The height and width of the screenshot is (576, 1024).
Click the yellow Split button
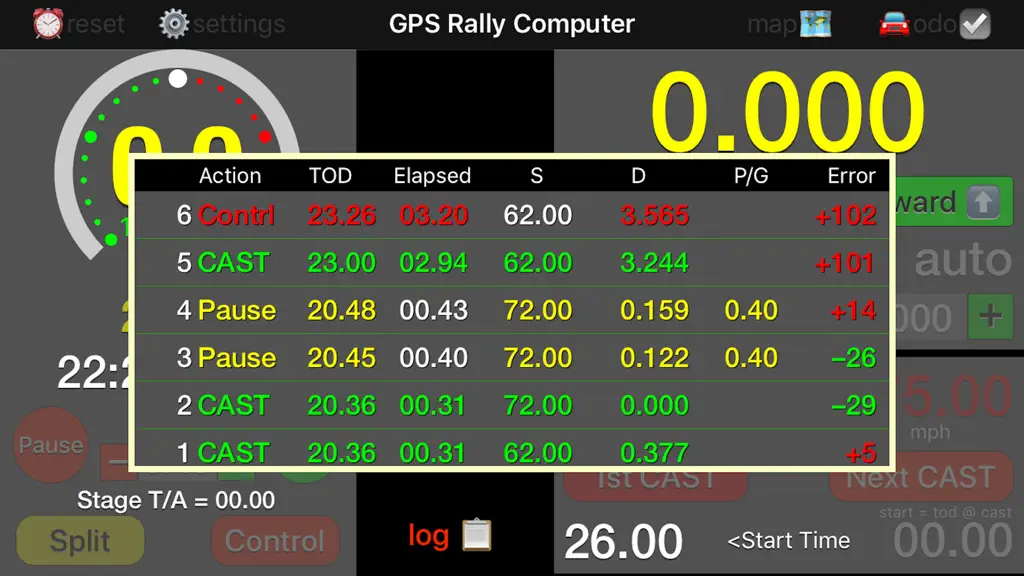click(80, 541)
